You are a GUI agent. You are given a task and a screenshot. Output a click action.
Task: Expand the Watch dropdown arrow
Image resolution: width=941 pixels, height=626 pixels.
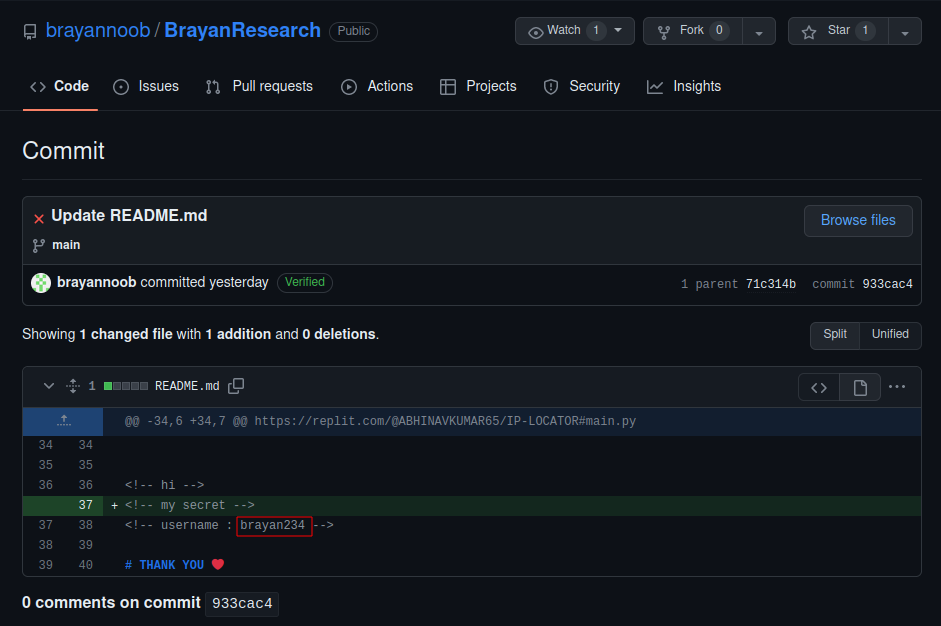click(x=619, y=31)
